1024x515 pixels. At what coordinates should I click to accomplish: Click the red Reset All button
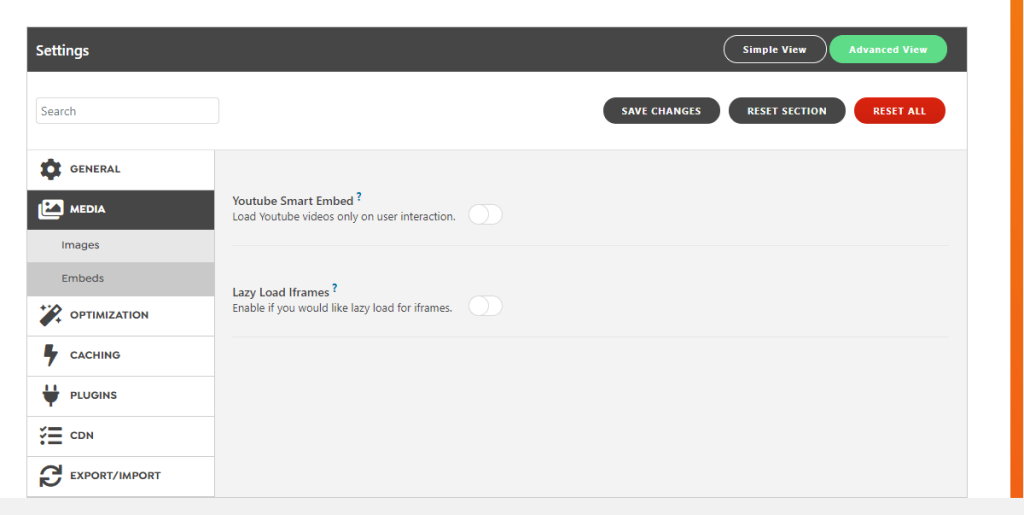click(899, 111)
